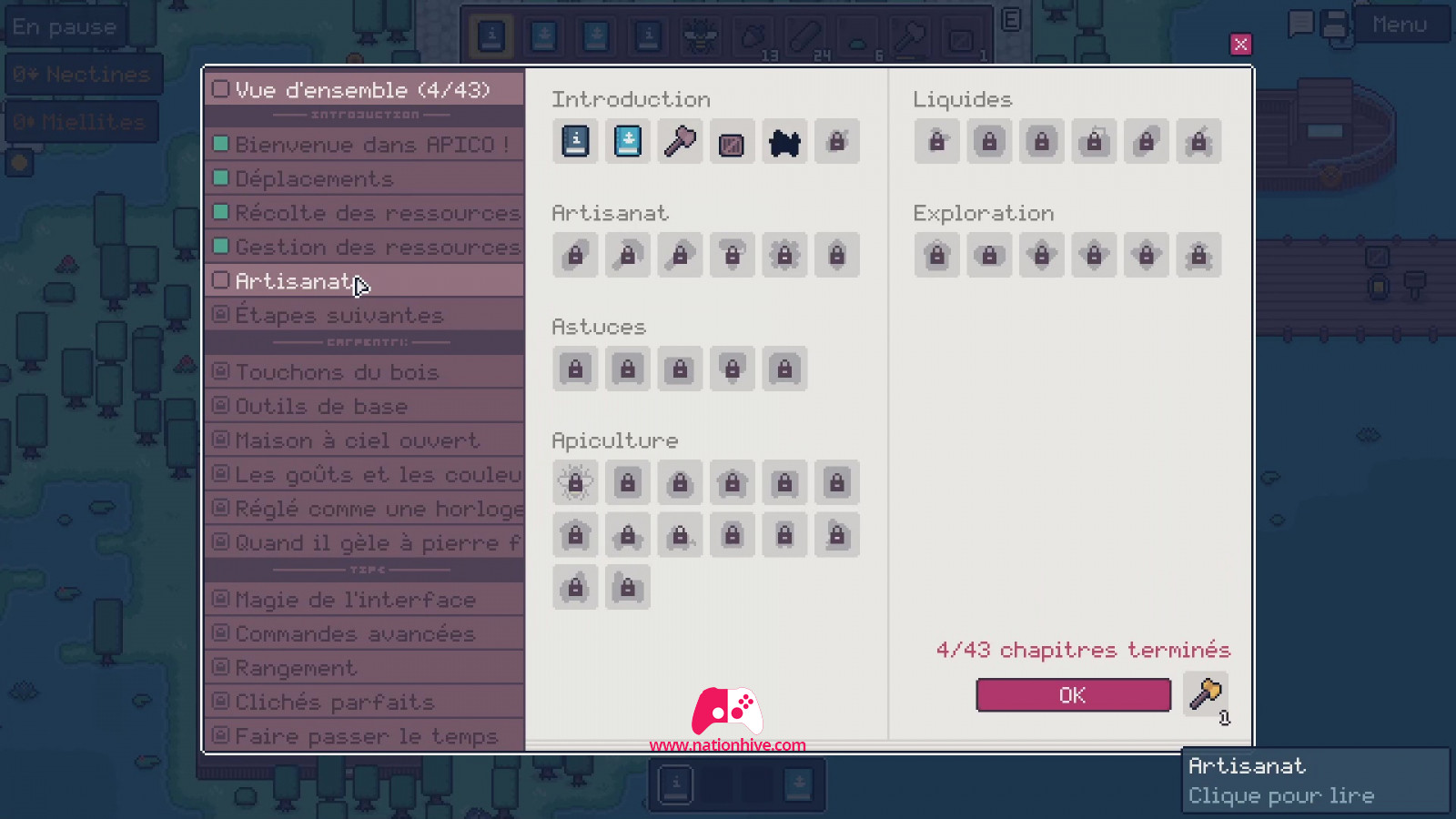The image size is (1456, 819).
Task: Open the Faire passer le temps chapter
Action: 365,735
